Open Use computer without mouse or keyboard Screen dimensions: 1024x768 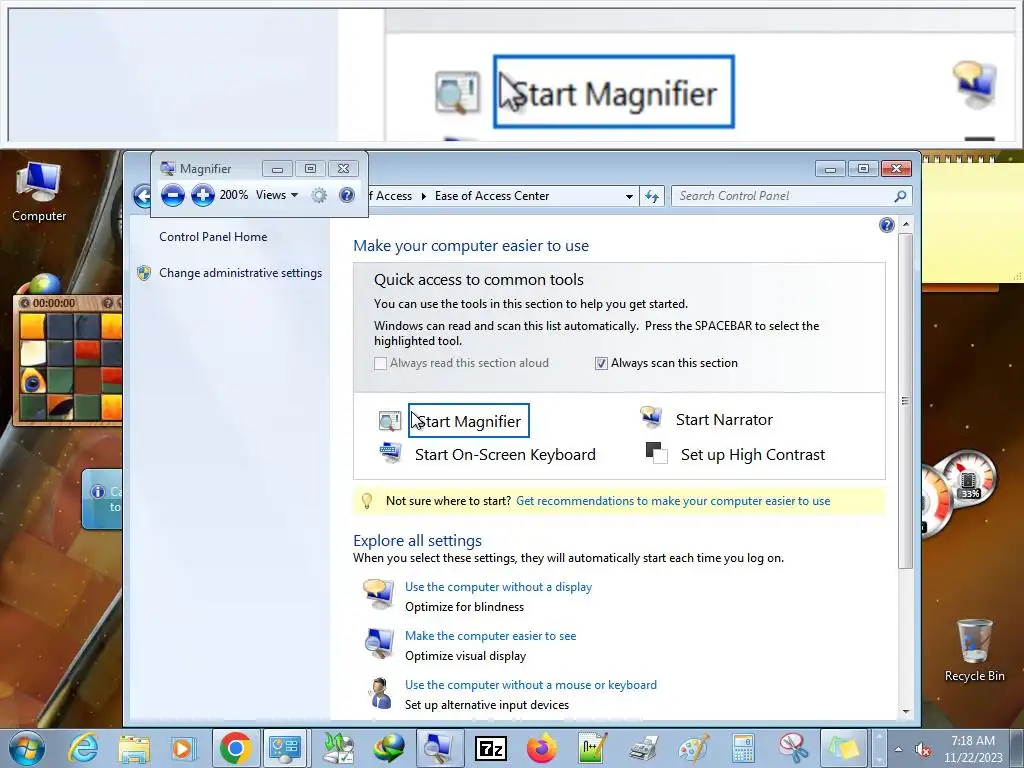(x=531, y=685)
